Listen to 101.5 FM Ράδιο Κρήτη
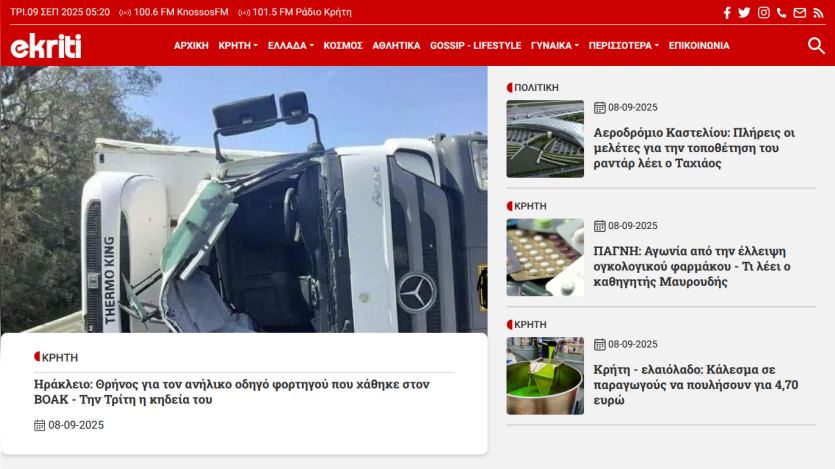This screenshot has width=835, height=469. (294, 12)
